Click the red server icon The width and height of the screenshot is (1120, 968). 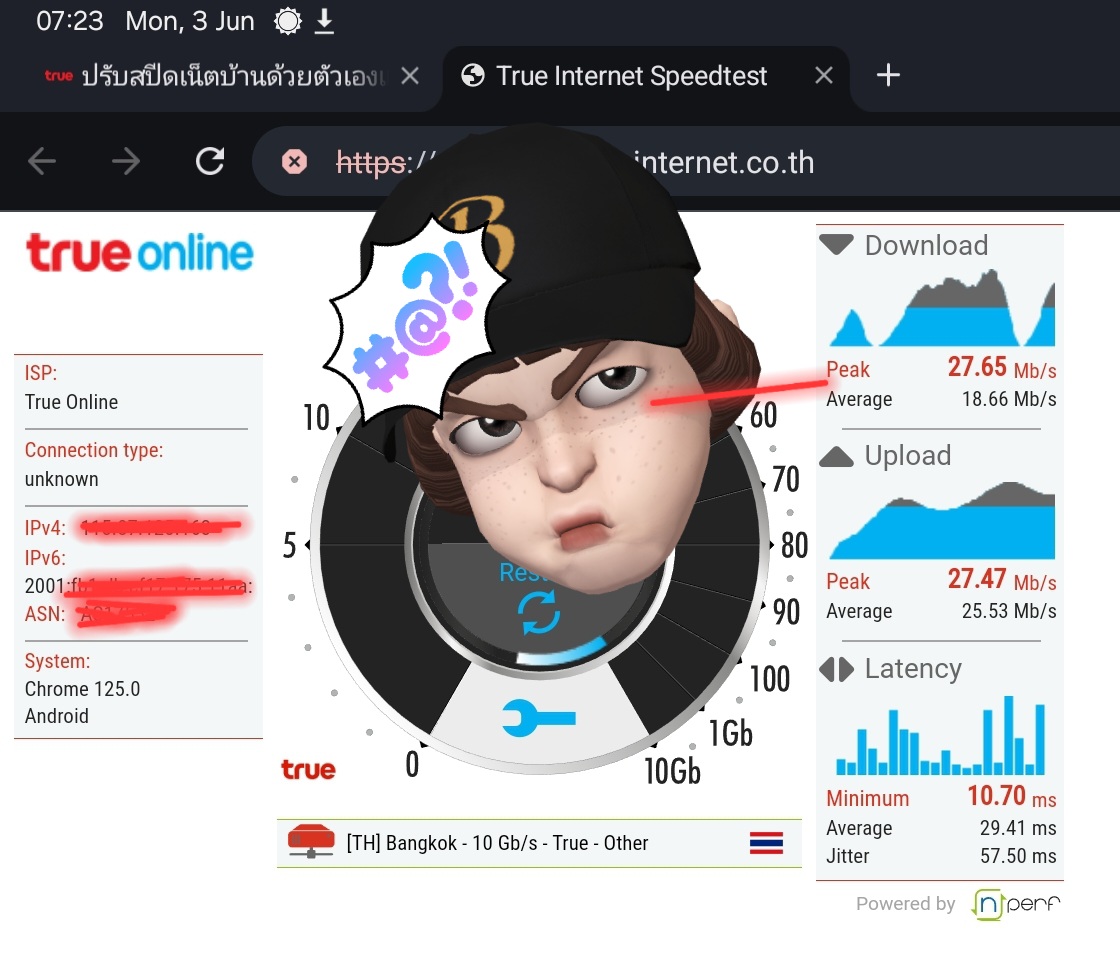point(311,842)
